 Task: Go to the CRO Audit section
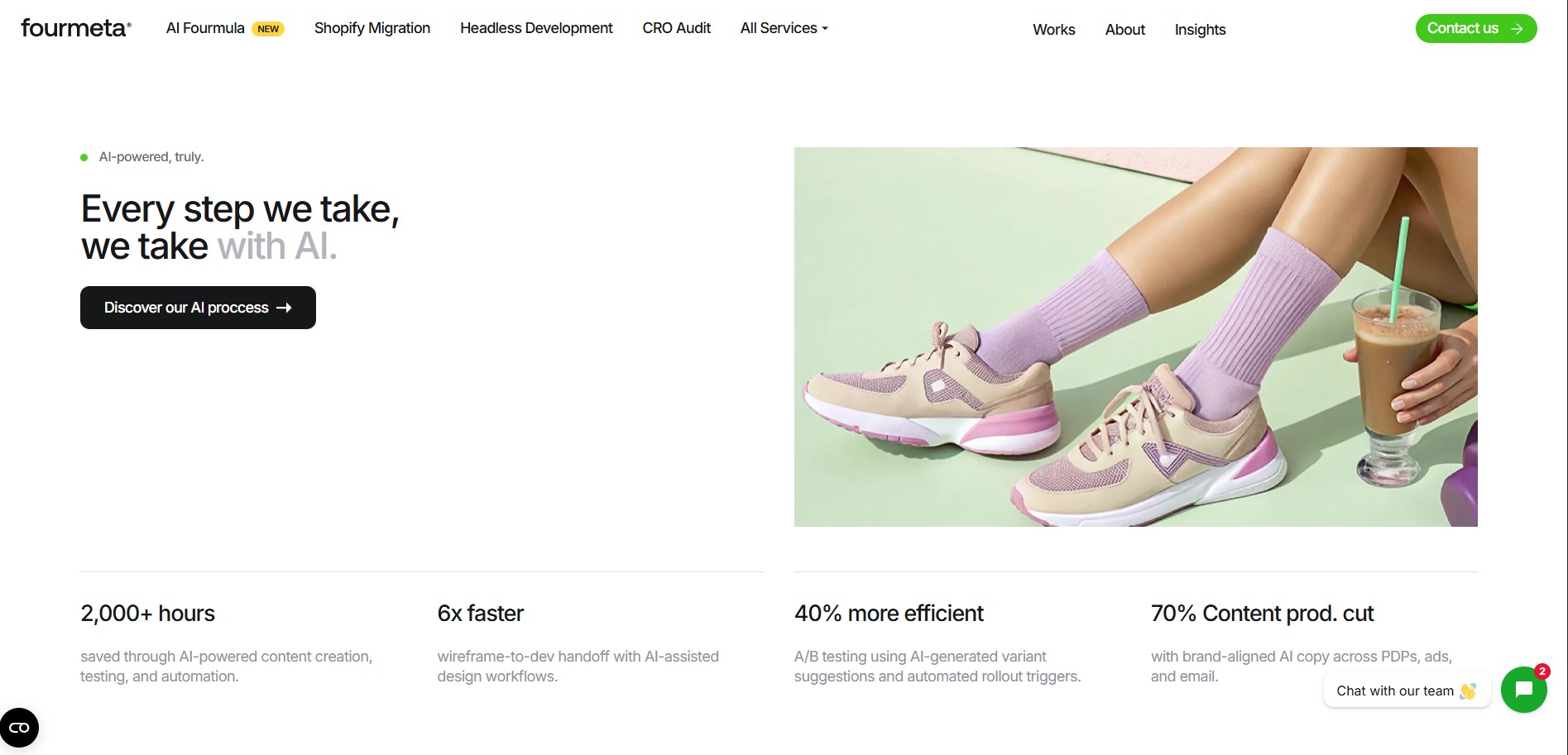pos(676,27)
